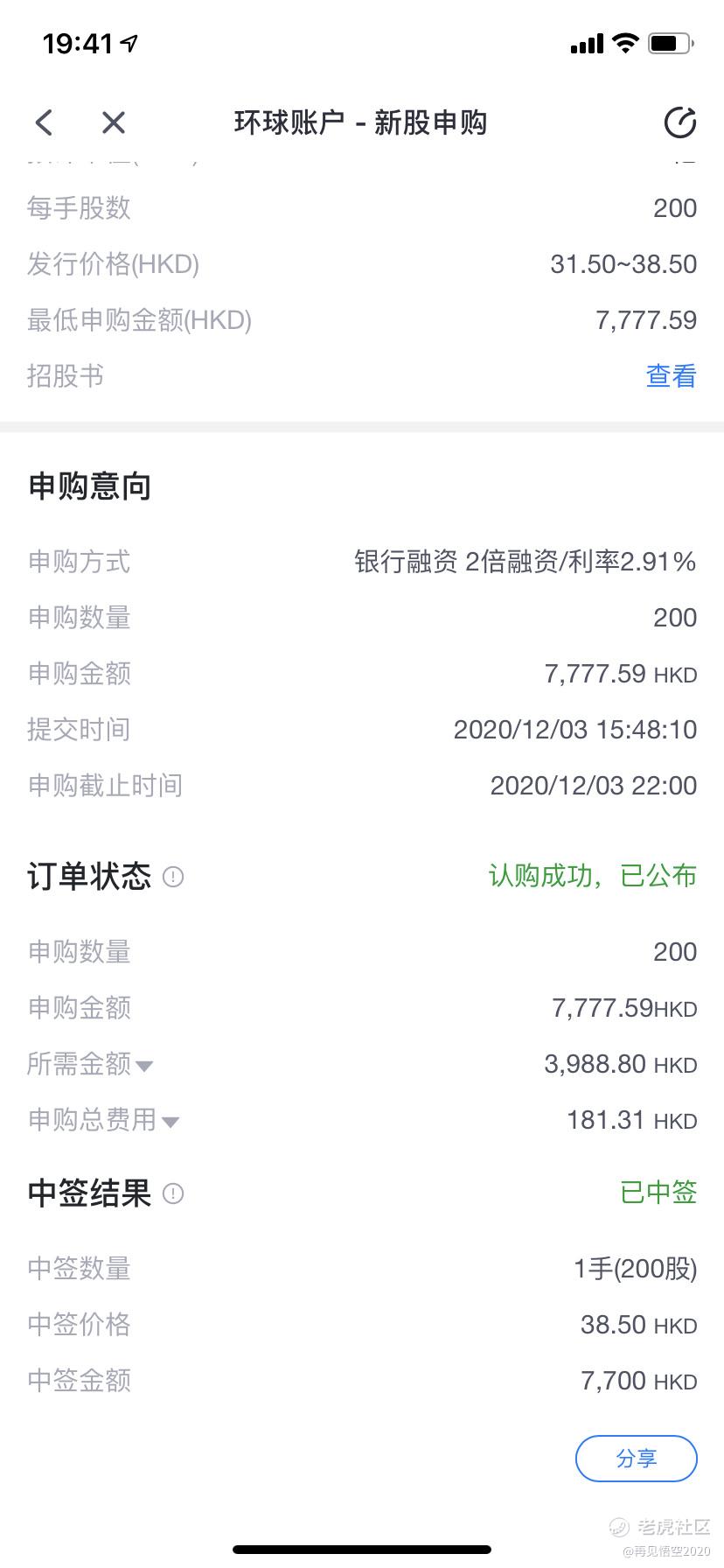Open info icon next to 中签结果
Screen dimensions: 724x1568
(173, 1193)
